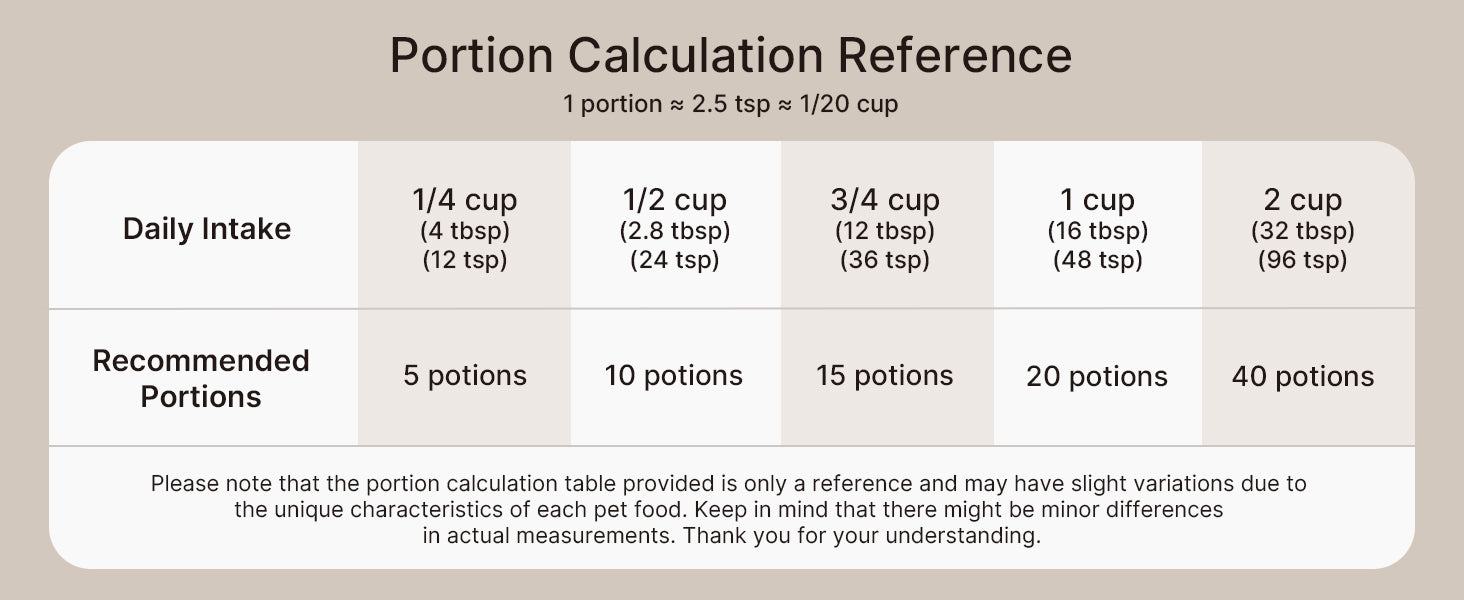
Task: Click the (96 tsp) text
Action: coord(1303,261)
